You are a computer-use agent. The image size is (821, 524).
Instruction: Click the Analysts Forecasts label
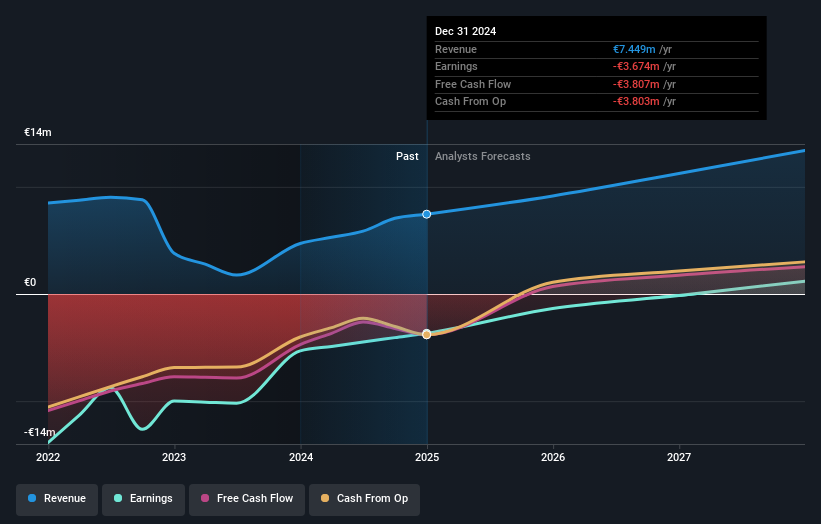(483, 157)
